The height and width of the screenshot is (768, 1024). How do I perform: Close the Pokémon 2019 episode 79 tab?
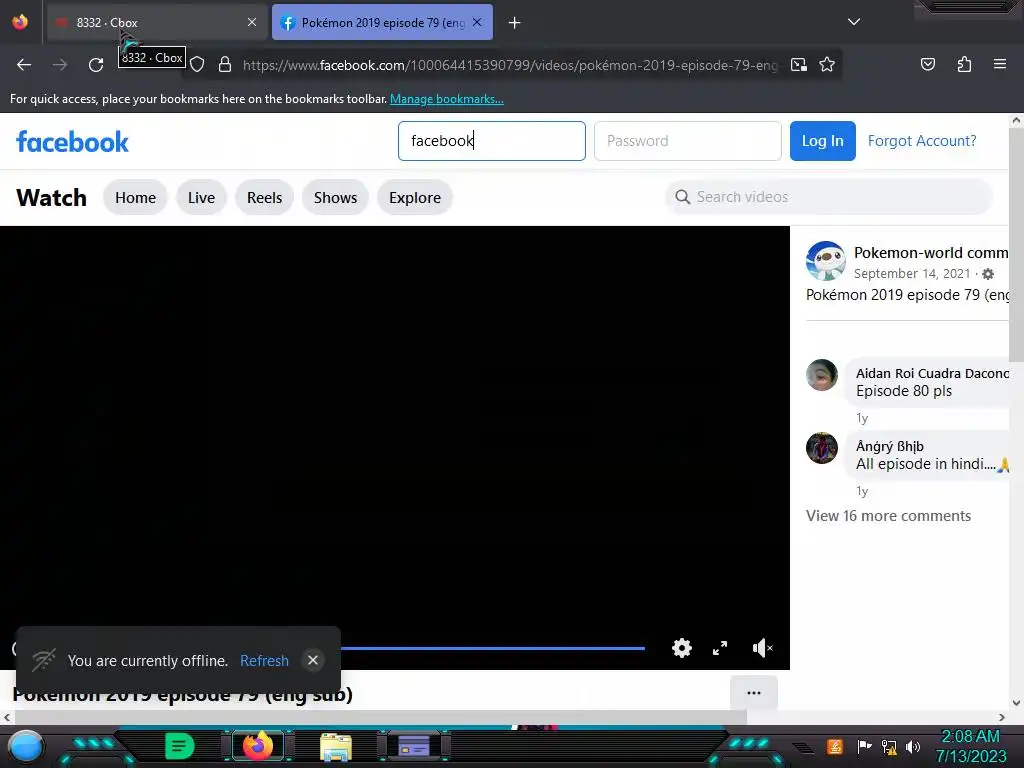pos(477,22)
